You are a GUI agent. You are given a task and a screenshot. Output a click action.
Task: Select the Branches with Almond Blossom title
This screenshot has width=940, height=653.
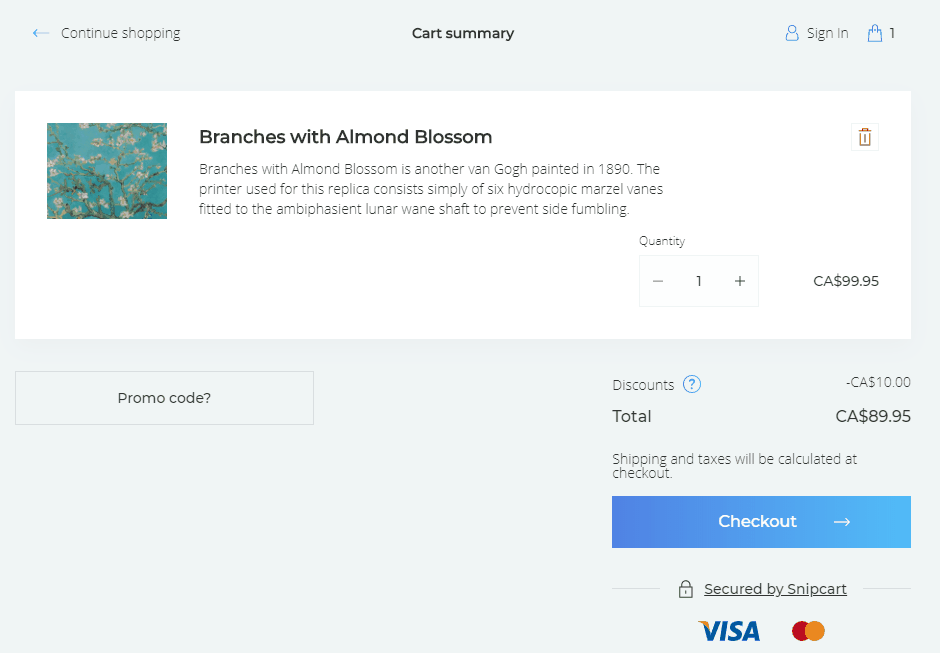[345, 137]
